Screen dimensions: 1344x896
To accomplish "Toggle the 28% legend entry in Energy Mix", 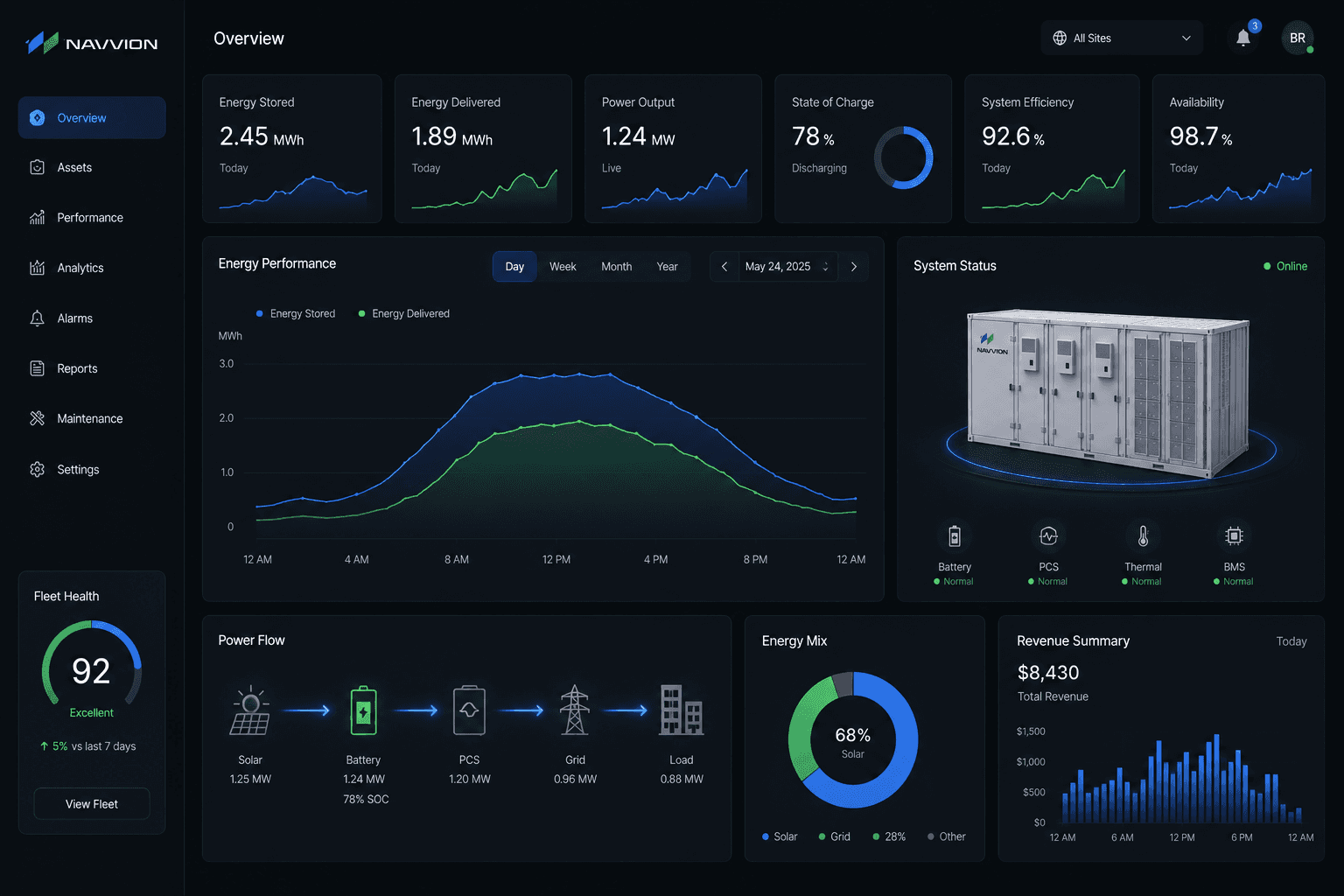I will point(889,836).
